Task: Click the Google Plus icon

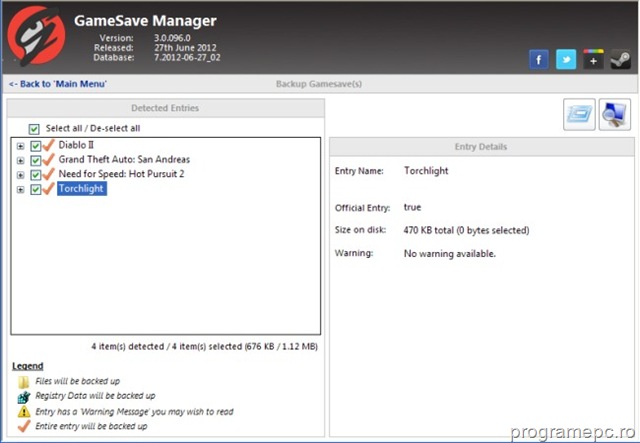Action: click(x=593, y=60)
